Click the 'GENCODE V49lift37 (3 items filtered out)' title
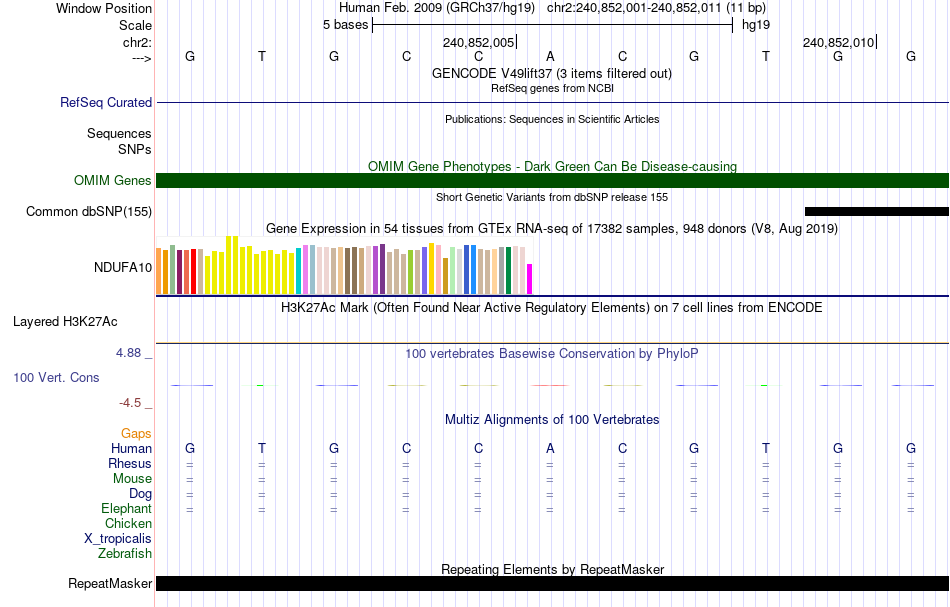 552,73
